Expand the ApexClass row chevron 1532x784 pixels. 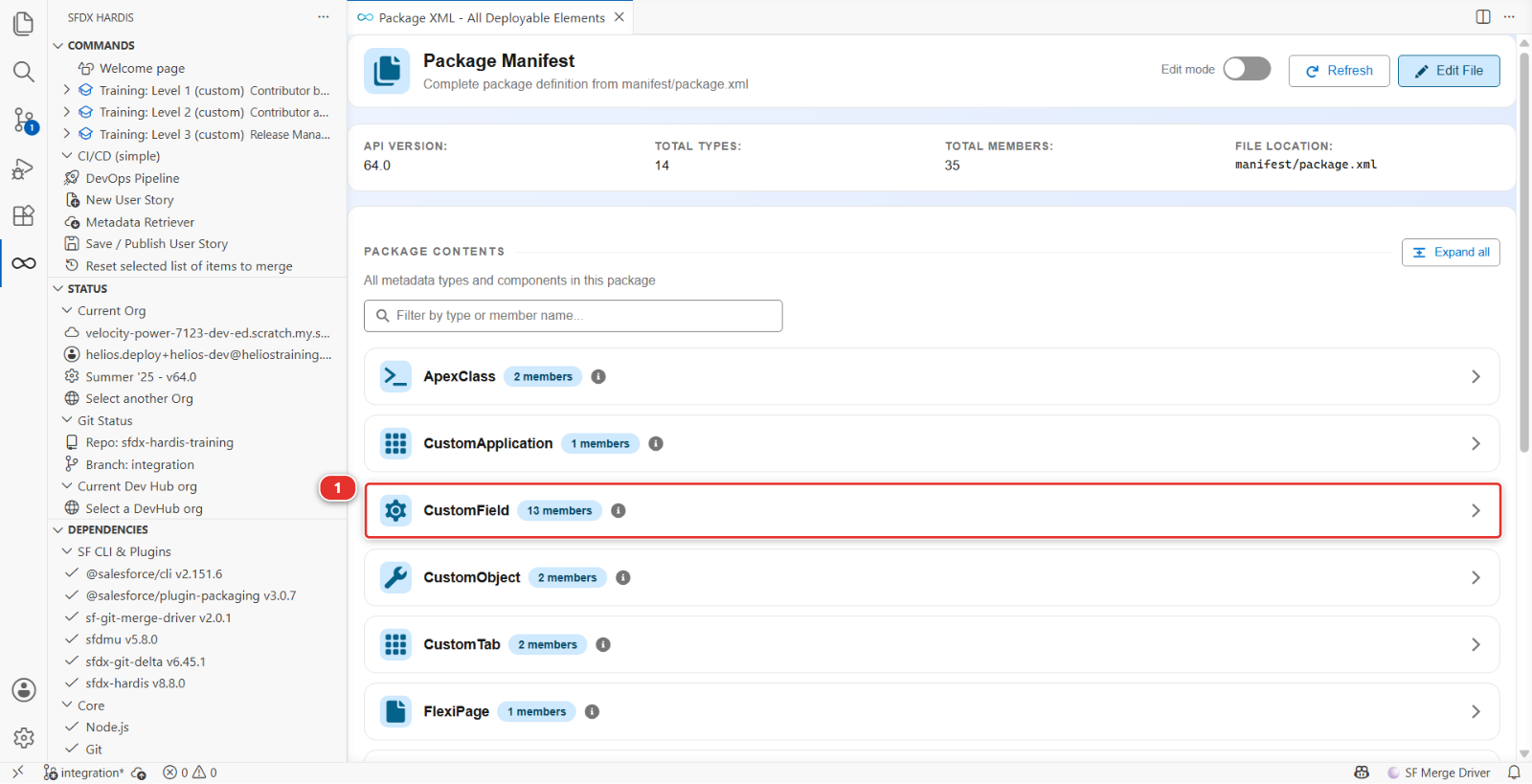tap(1476, 377)
